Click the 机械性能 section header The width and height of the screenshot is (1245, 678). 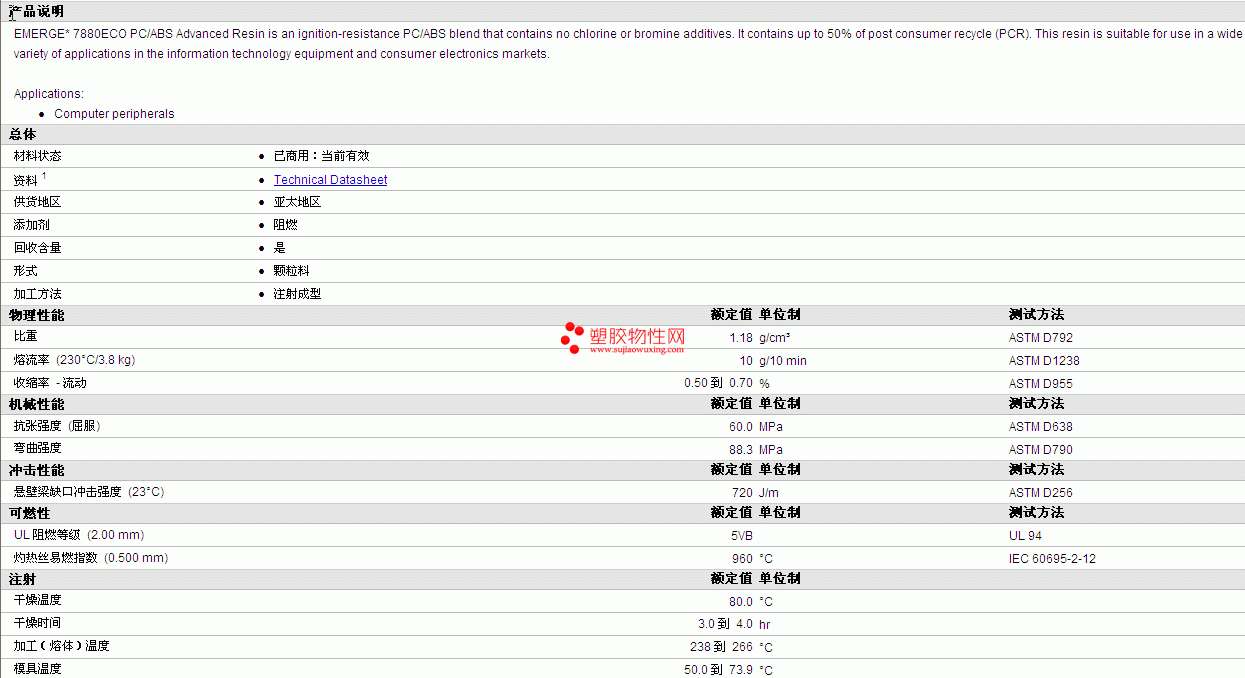coord(36,404)
